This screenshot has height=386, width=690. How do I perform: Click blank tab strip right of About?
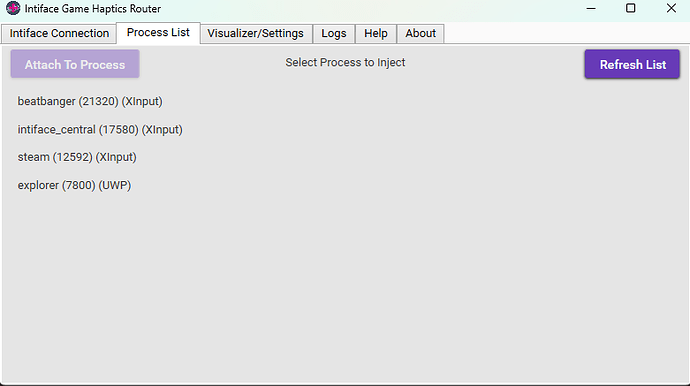[565, 33]
